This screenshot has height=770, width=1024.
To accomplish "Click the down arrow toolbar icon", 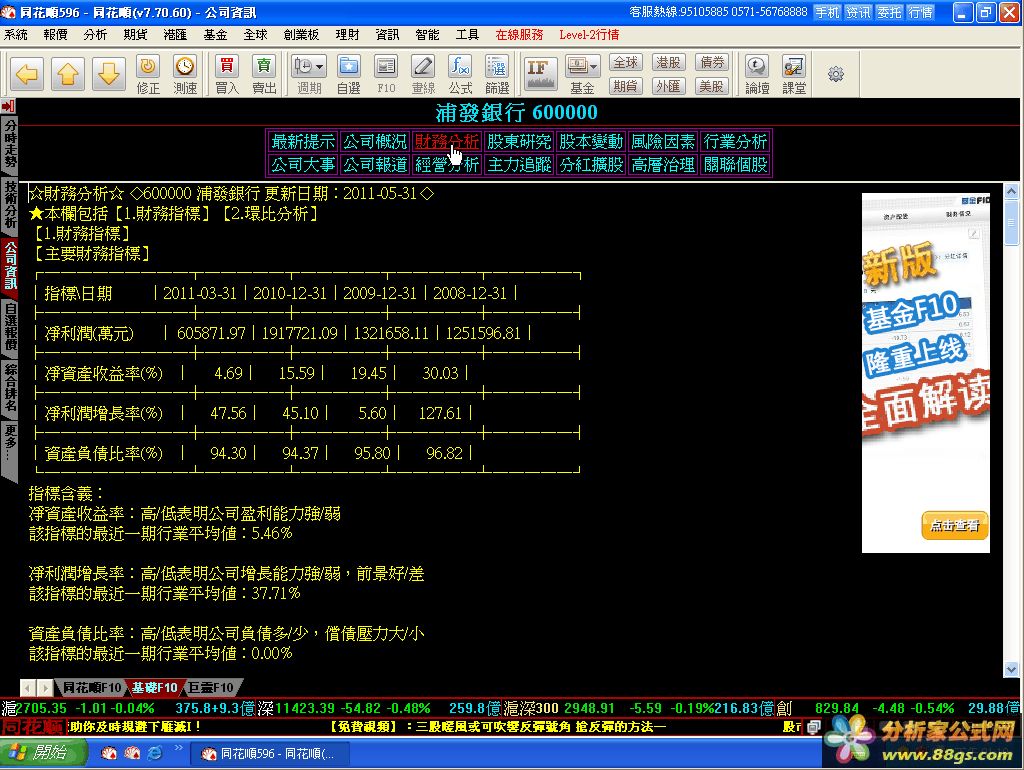I will point(108,74).
